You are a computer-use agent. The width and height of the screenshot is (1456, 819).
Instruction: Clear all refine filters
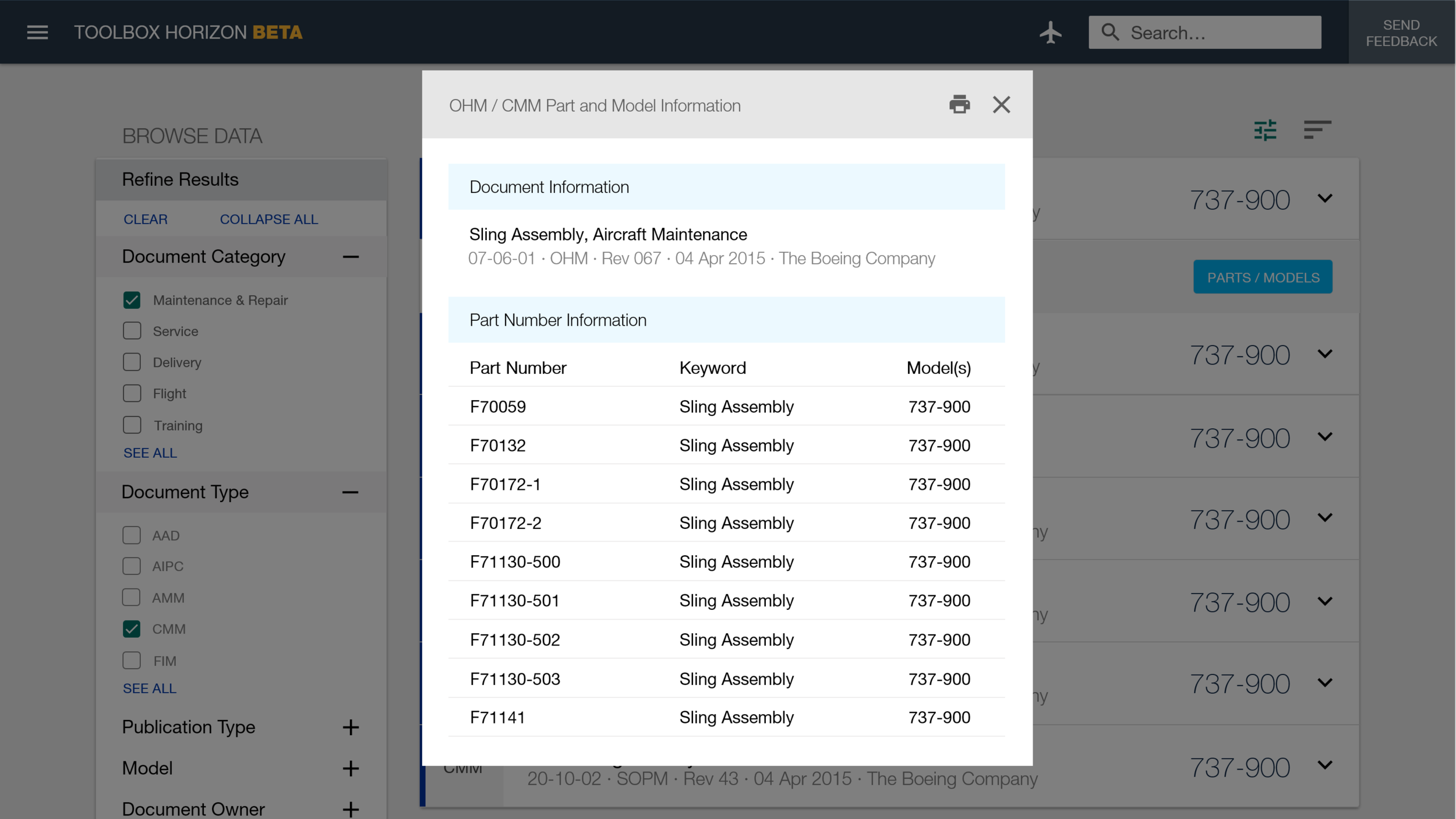pyautogui.click(x=146, y=219)
